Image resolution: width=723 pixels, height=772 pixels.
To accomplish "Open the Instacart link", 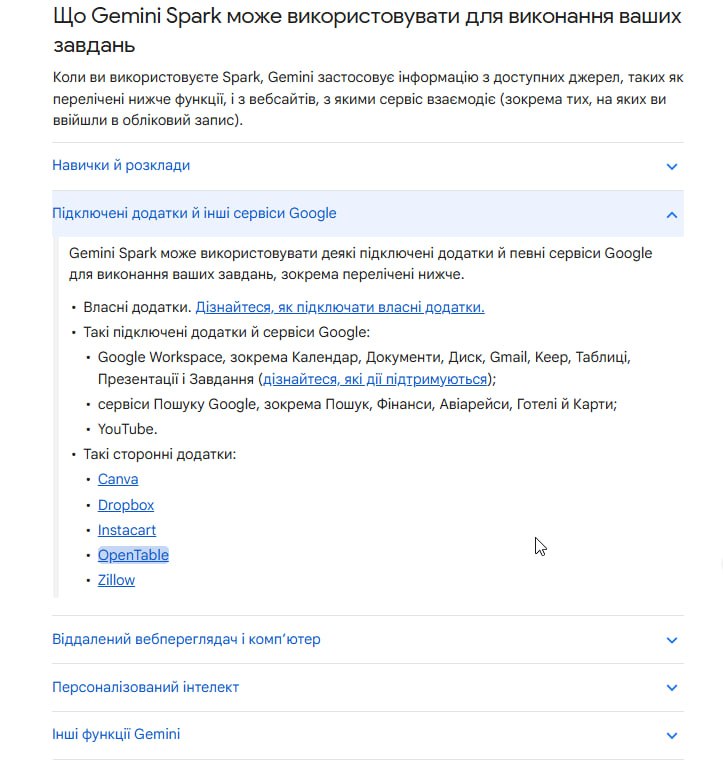I will coord(127,530).
